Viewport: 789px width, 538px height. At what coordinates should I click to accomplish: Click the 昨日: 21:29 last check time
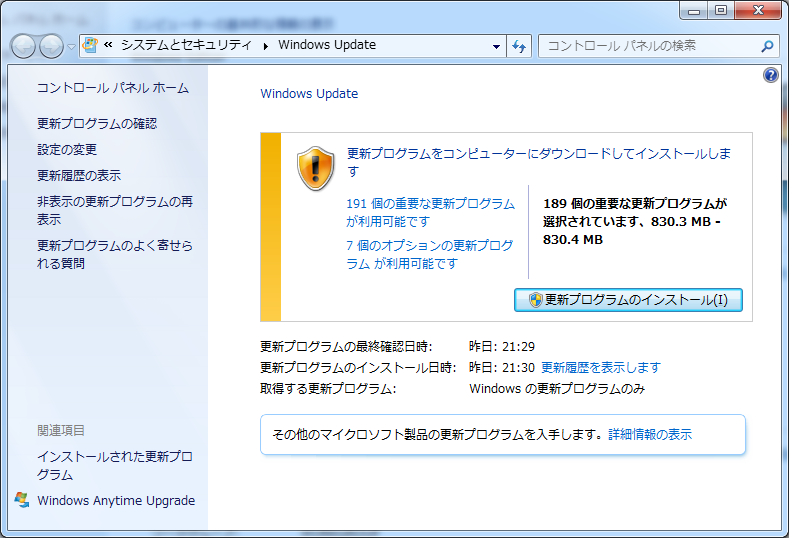tap(502, 347)
